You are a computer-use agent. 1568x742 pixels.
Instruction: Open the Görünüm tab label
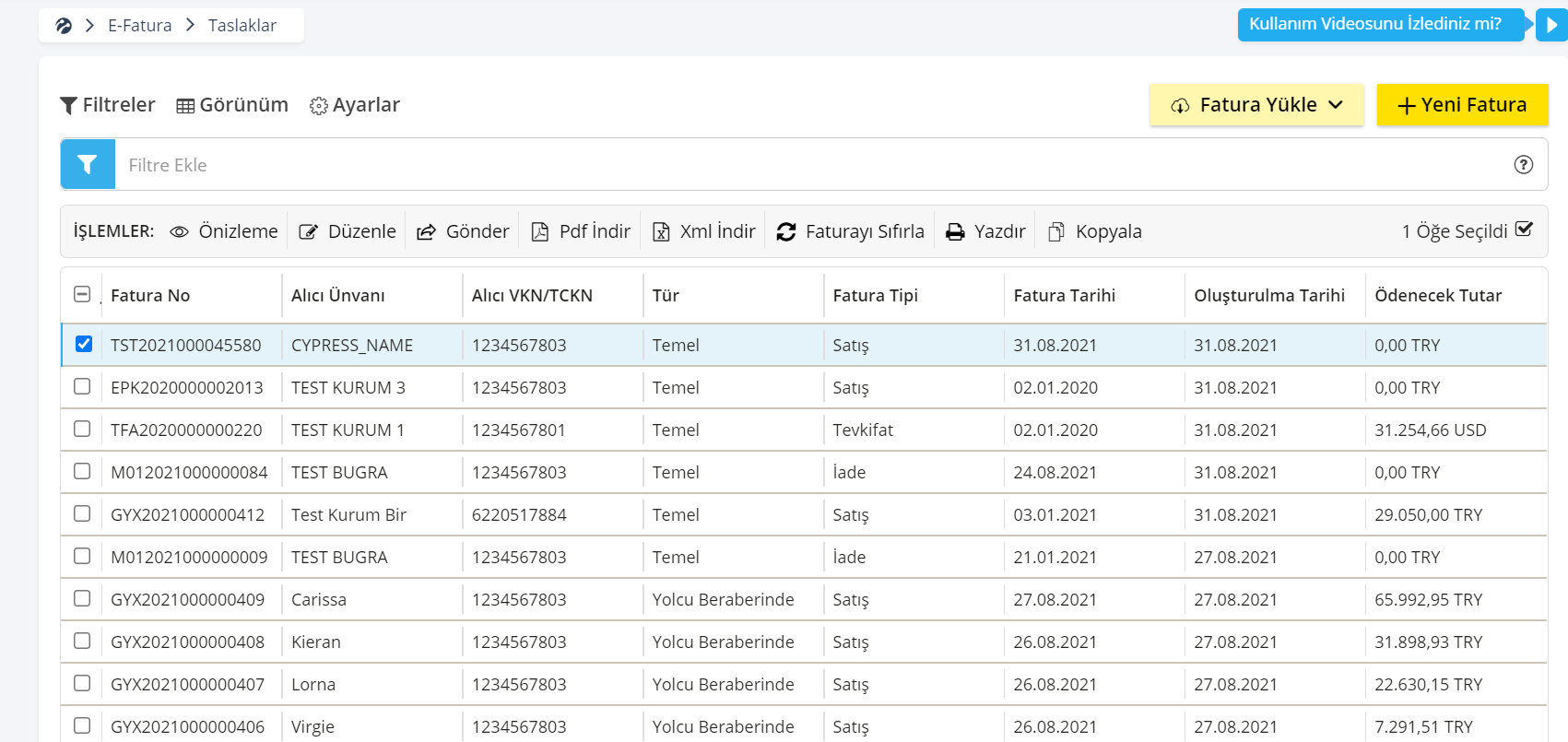click(x=244, y=105)
